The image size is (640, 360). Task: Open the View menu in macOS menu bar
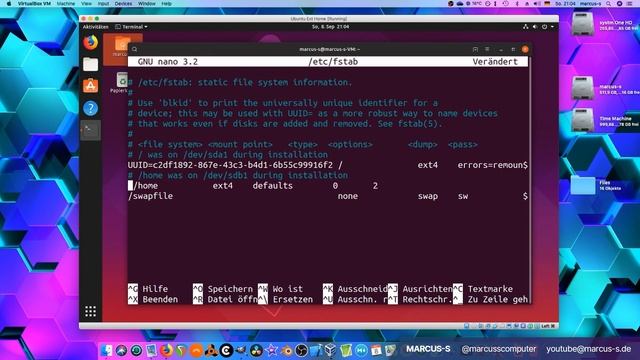86,4
